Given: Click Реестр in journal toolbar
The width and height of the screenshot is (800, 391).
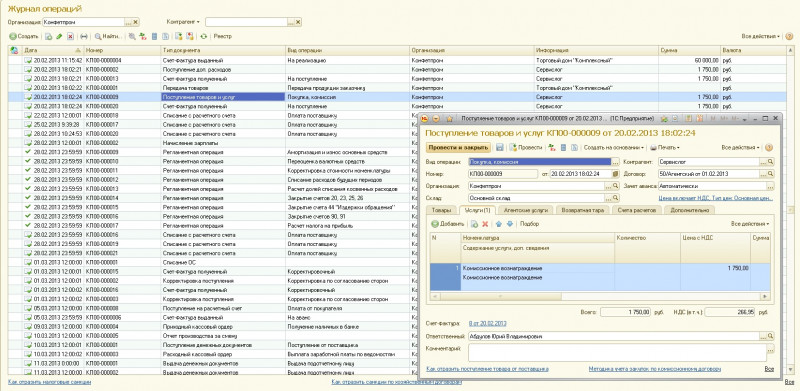Looking at the screenshot, I should [222, 36].
